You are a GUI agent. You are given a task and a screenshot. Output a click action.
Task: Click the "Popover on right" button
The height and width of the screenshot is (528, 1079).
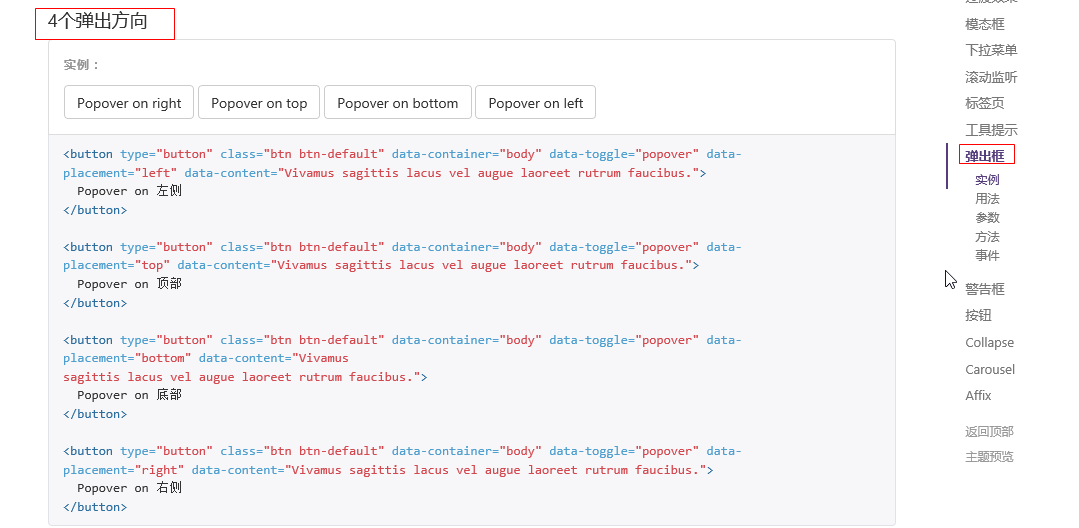click(x=129, y=103)
